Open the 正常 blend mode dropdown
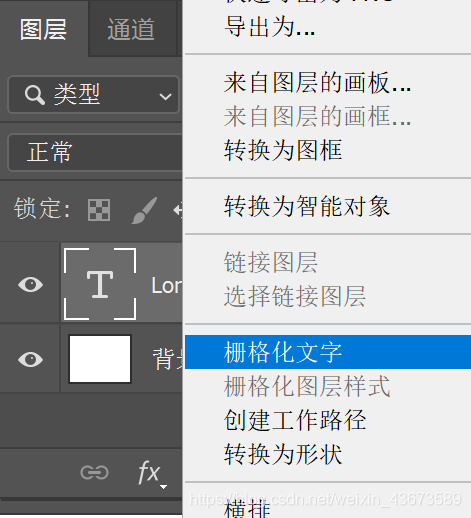 point(95,152)
